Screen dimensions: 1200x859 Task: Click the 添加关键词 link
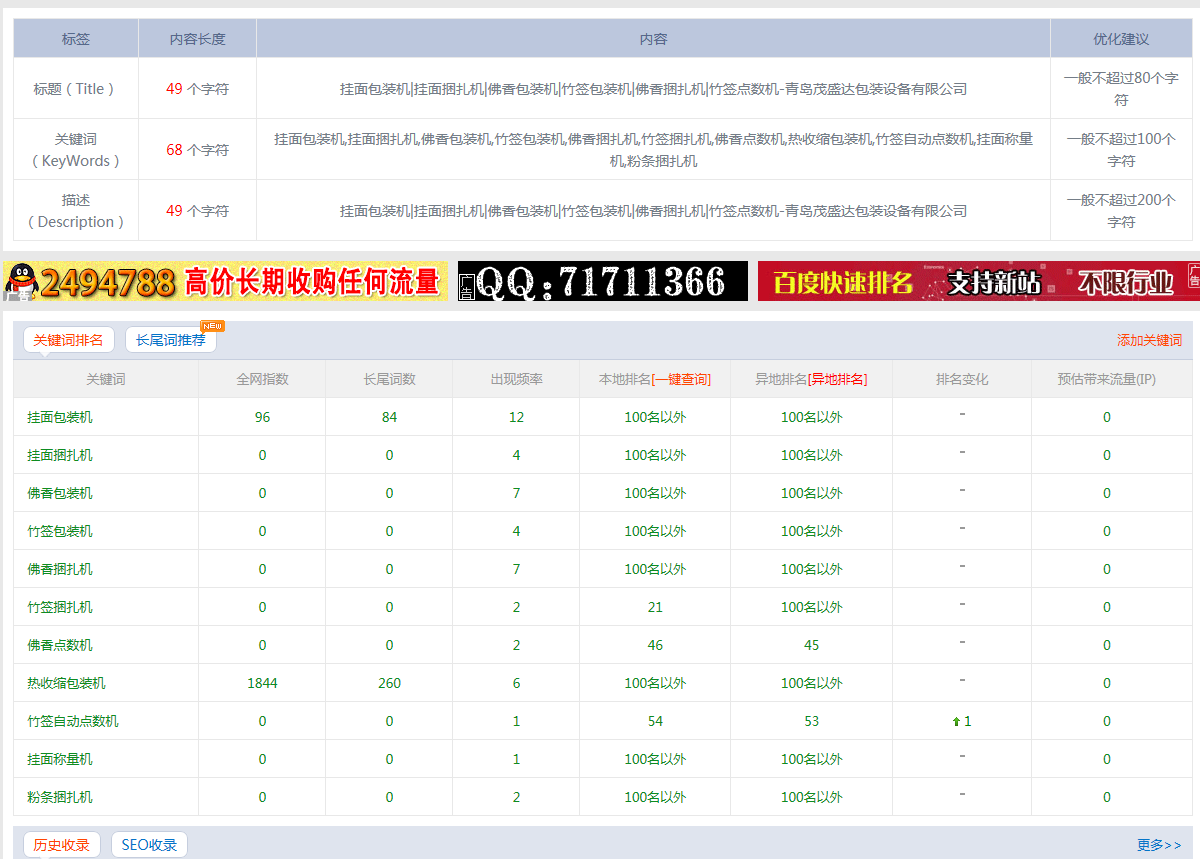(1149, 340)
